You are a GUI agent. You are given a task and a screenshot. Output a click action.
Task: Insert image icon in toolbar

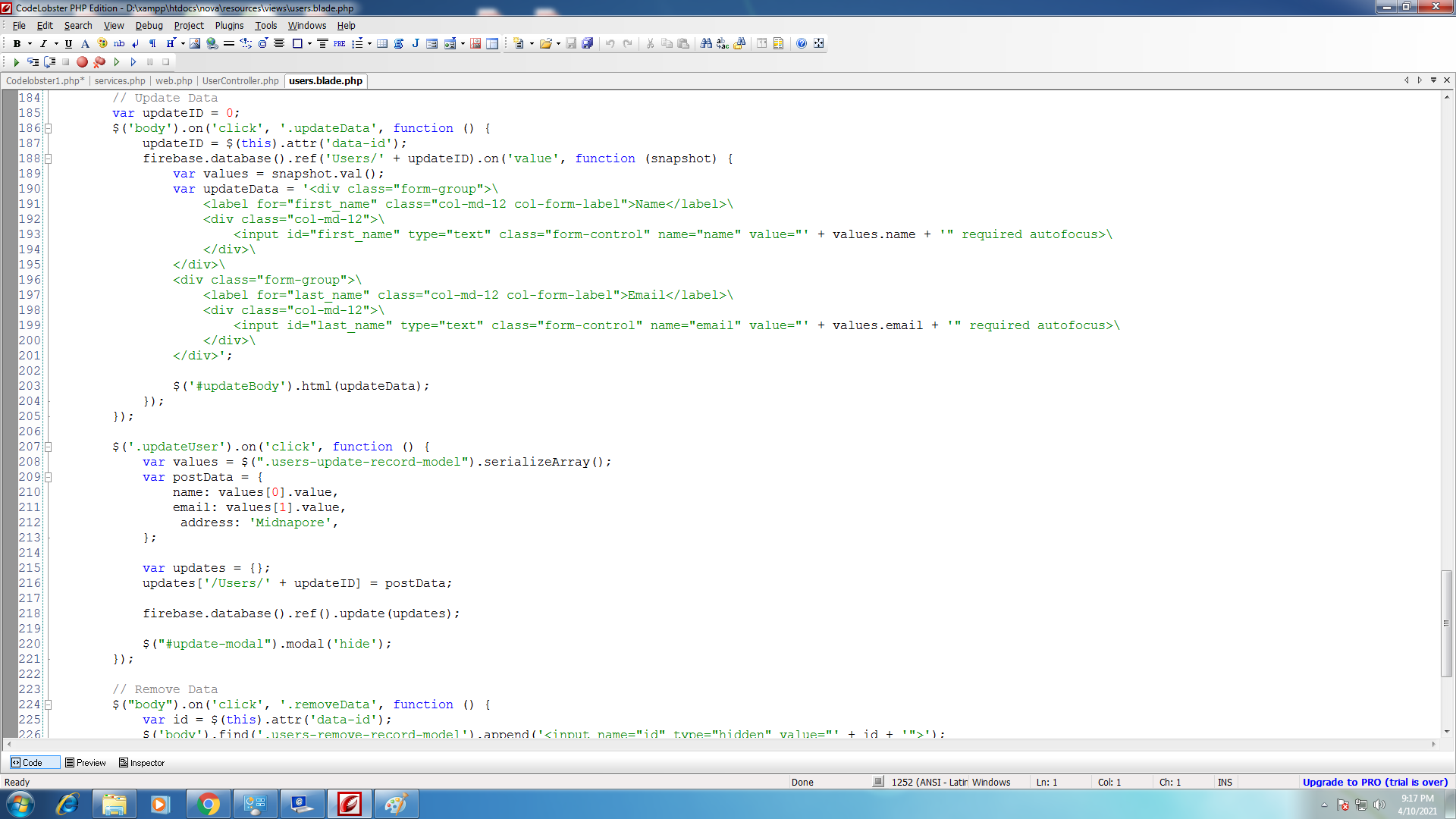[195, 43]
